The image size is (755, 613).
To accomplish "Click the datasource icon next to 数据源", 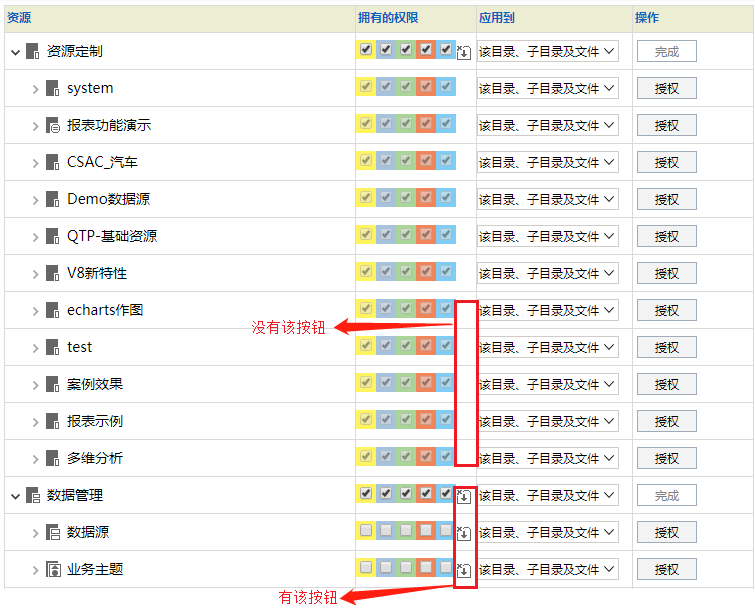I will (x=53, y=532).
